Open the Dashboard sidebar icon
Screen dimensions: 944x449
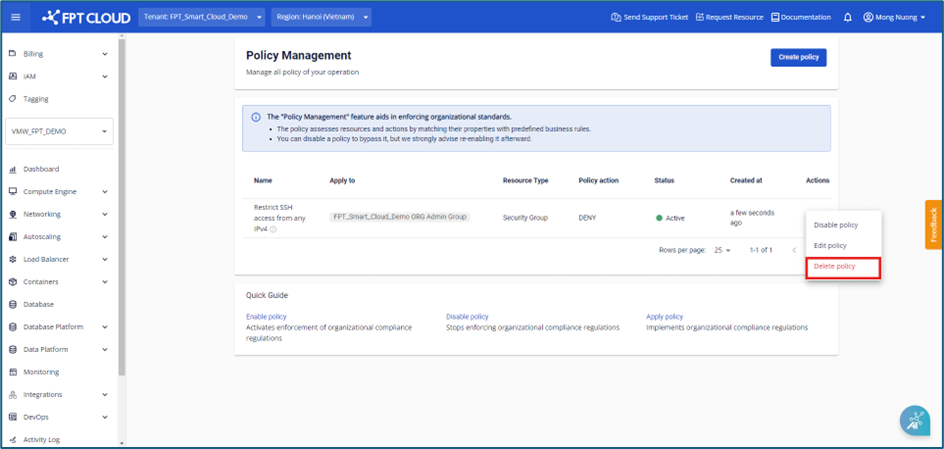(13, 169)
